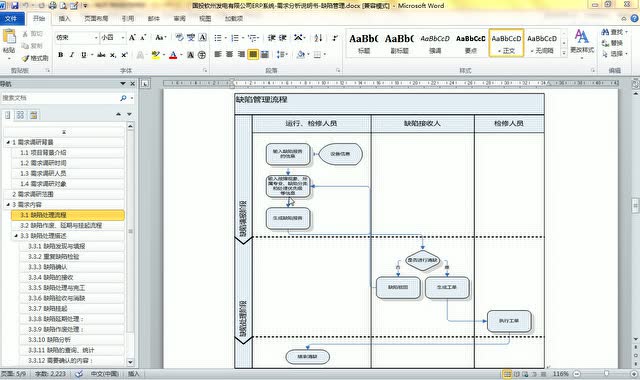Switch to the Insert ribbon tab
Image resolution: width=640 pixels, height=380 pixels.
[x=64, y=18]
